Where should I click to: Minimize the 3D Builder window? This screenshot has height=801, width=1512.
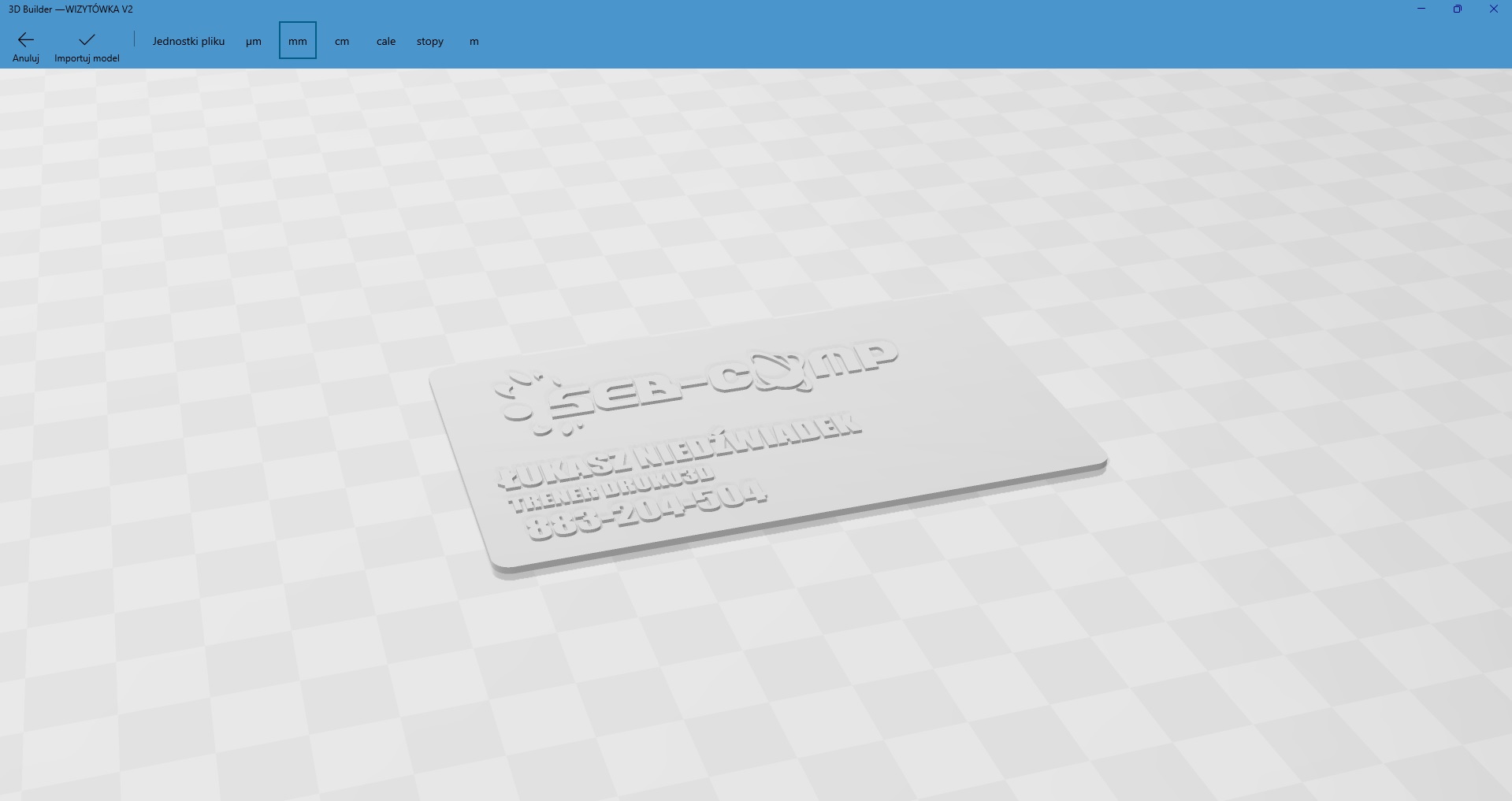click(1421, 9)
